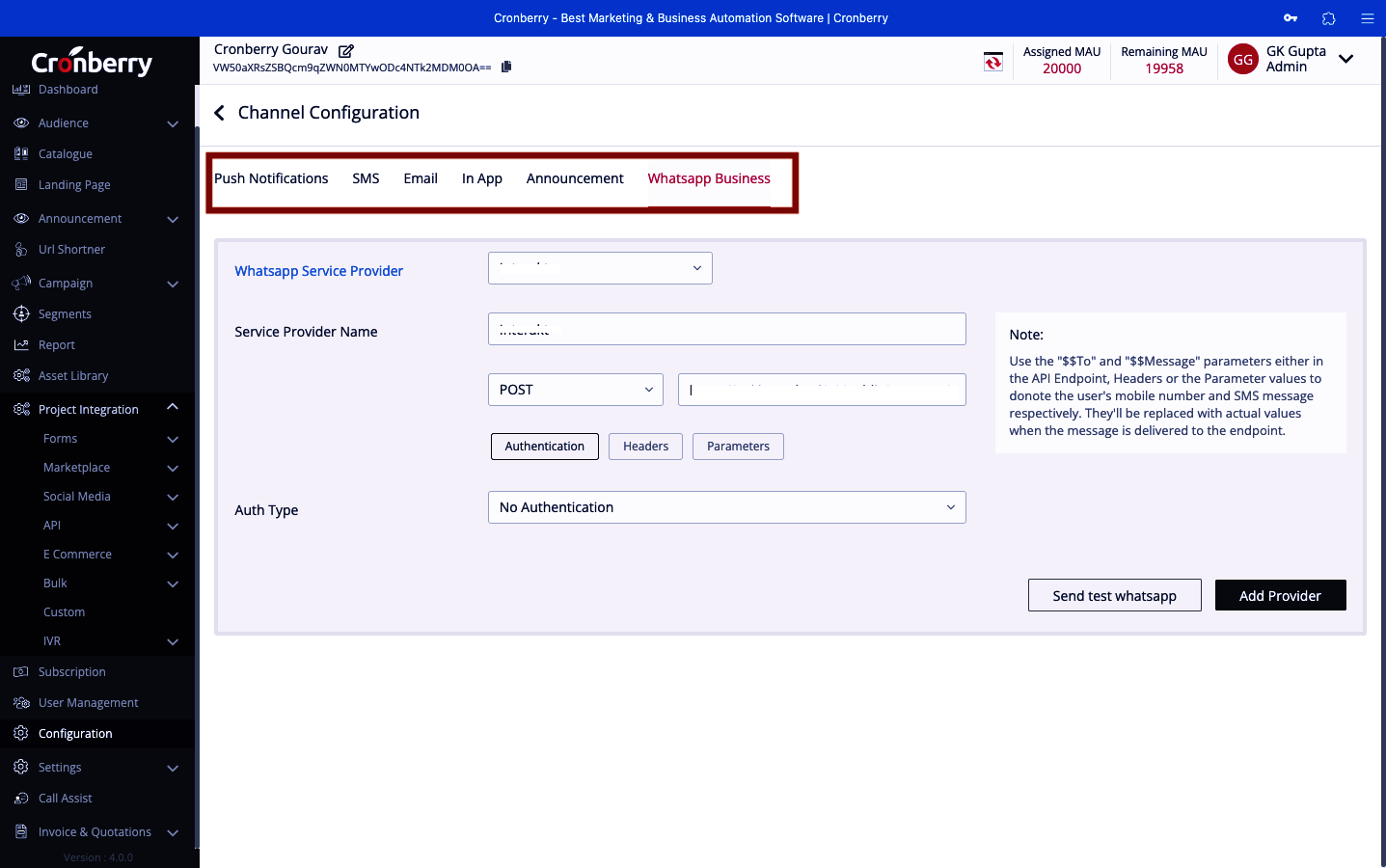The image size is (1386, 868).
Task: Click Send test whatsapp button
Action: click(x=1115, y=595)
